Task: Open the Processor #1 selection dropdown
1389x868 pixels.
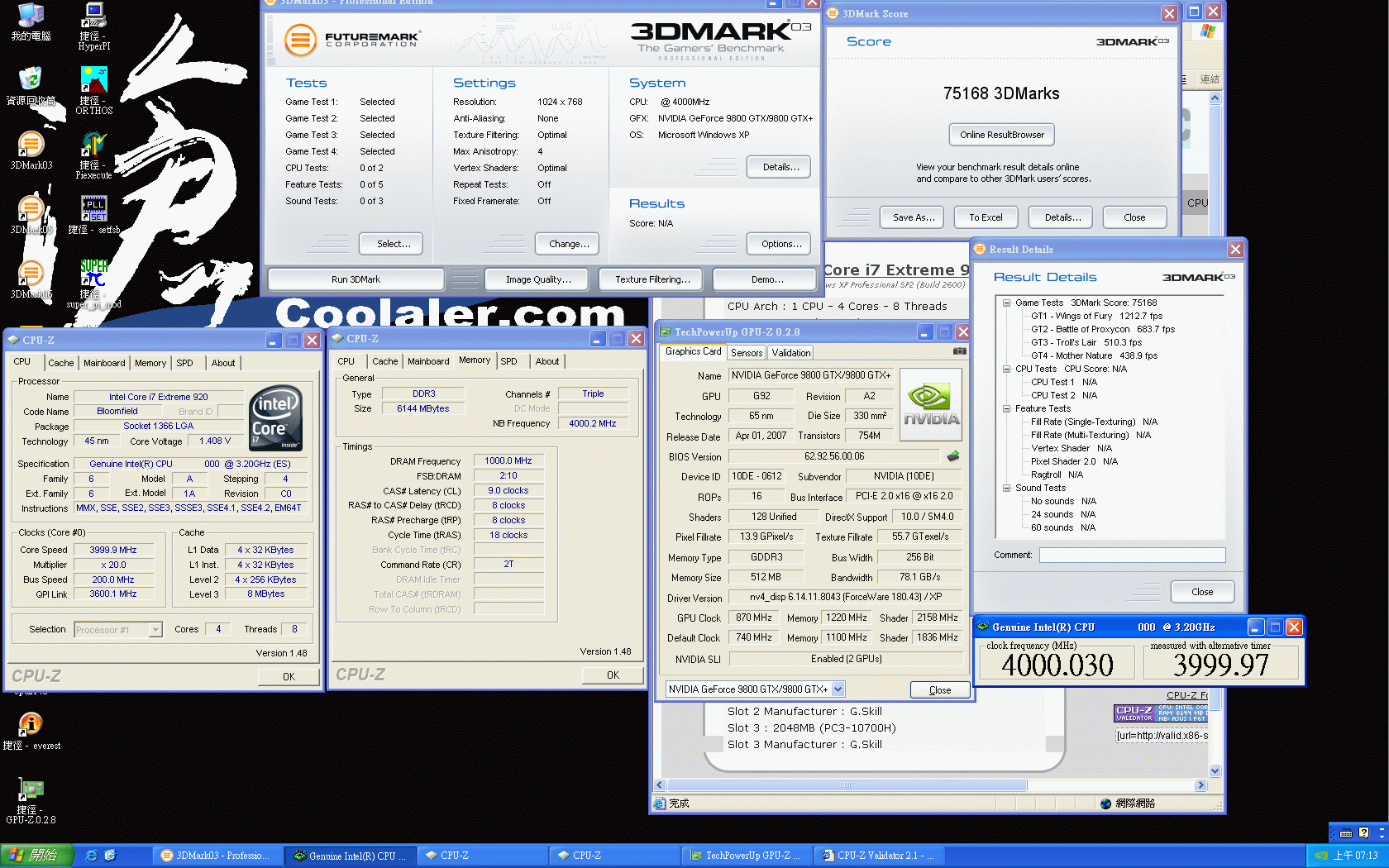Action: coord(155,630)
